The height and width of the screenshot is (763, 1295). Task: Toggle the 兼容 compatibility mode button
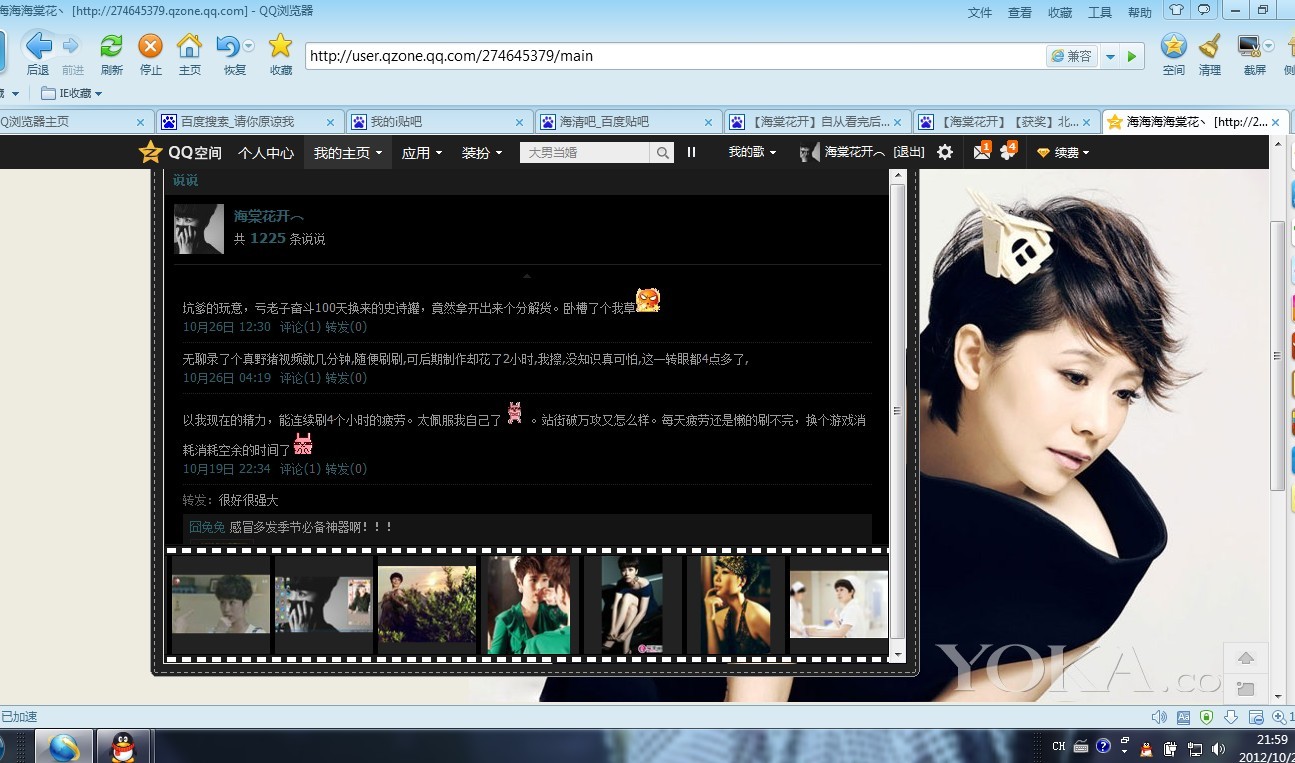pyautogui.click(x=1072, y=56)
